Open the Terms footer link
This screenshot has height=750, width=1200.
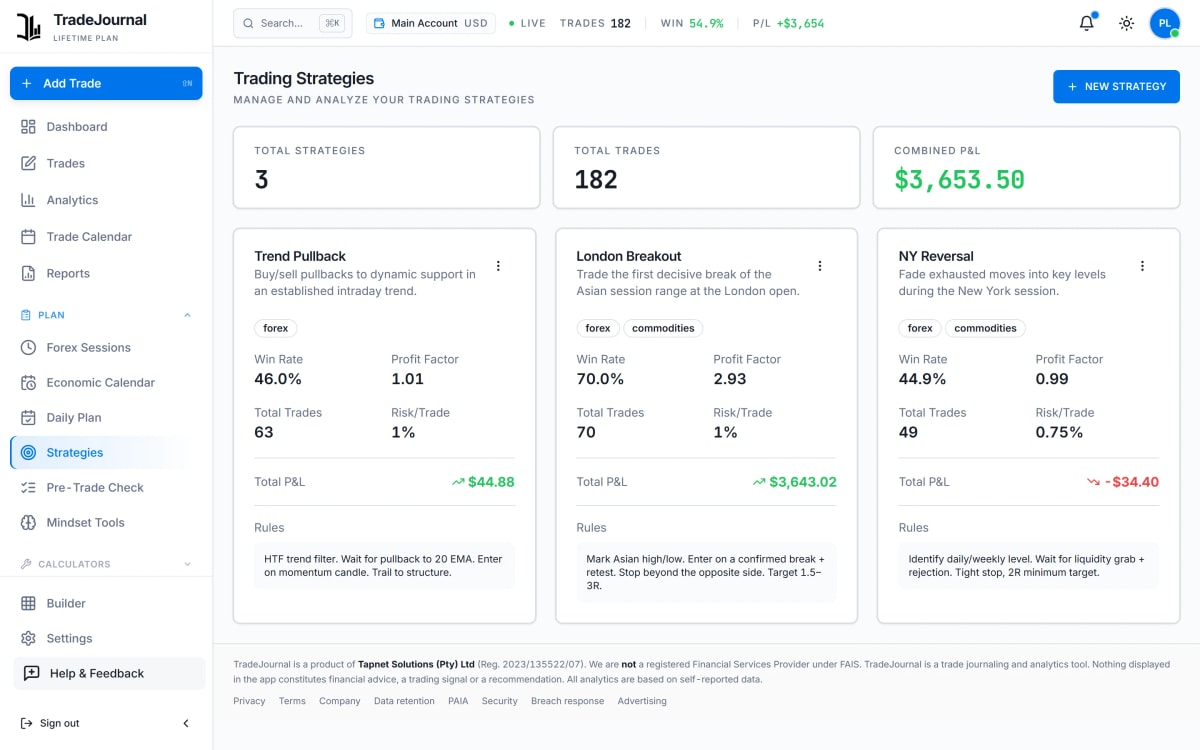click(292, 701)
